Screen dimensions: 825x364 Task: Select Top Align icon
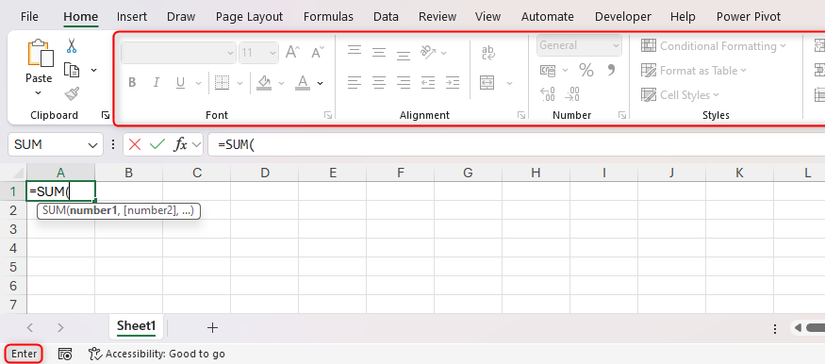pos(355,51)
